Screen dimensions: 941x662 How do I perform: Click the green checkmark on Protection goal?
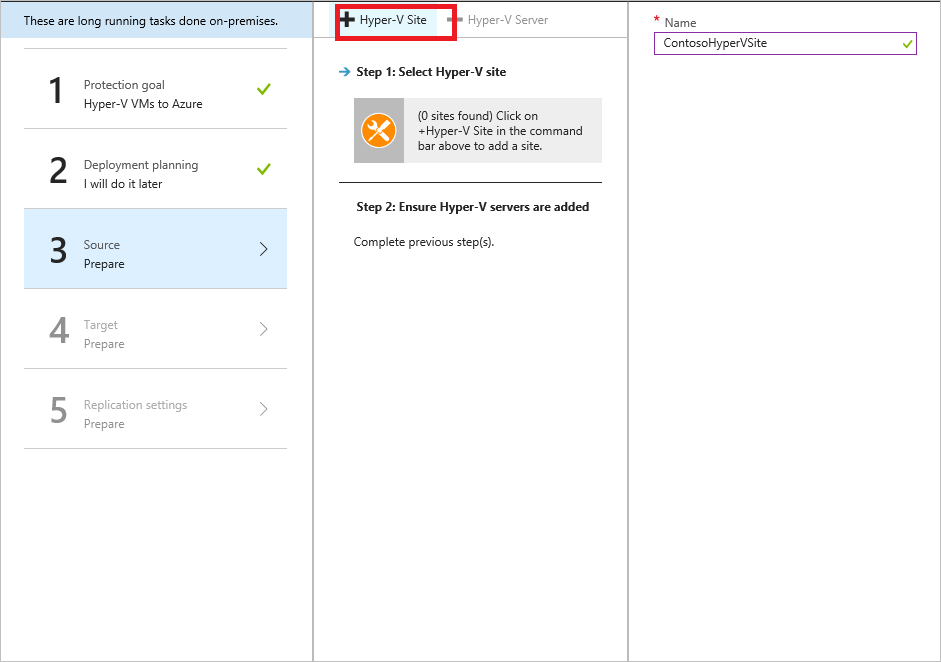point(263,90)
